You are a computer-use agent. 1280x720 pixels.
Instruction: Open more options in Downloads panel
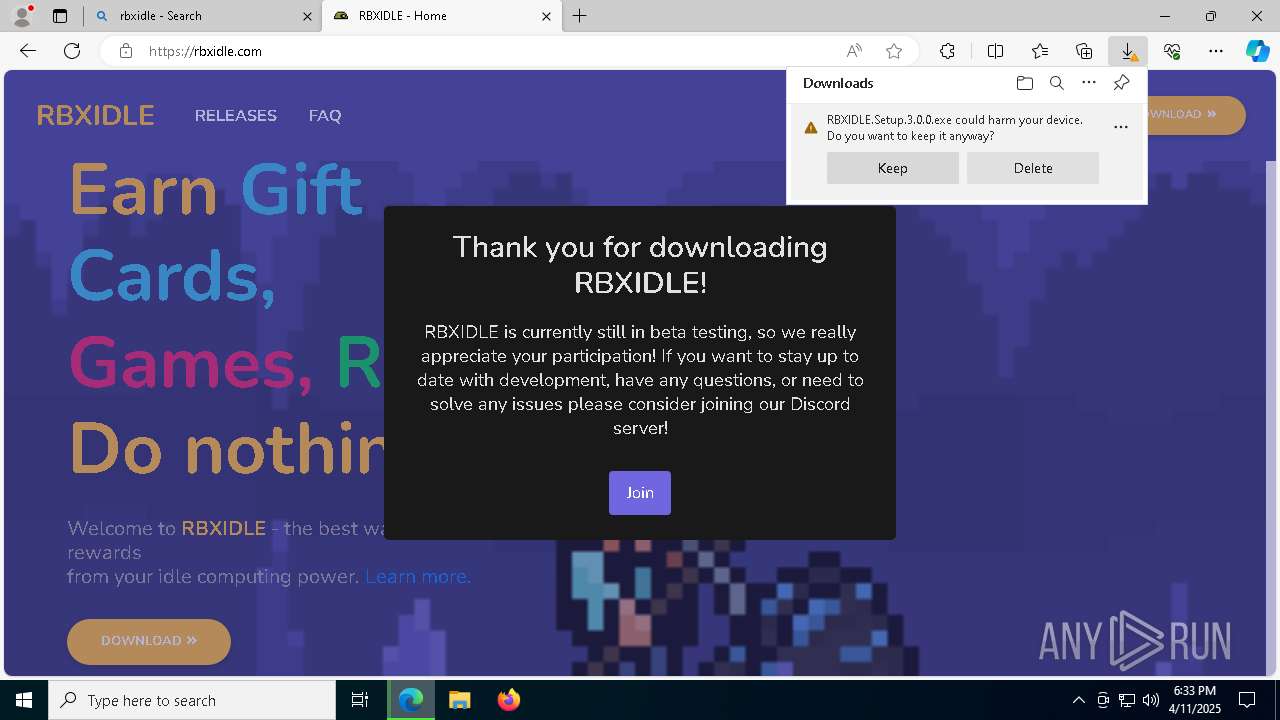pyautogui.click(x=1089, y=83)
